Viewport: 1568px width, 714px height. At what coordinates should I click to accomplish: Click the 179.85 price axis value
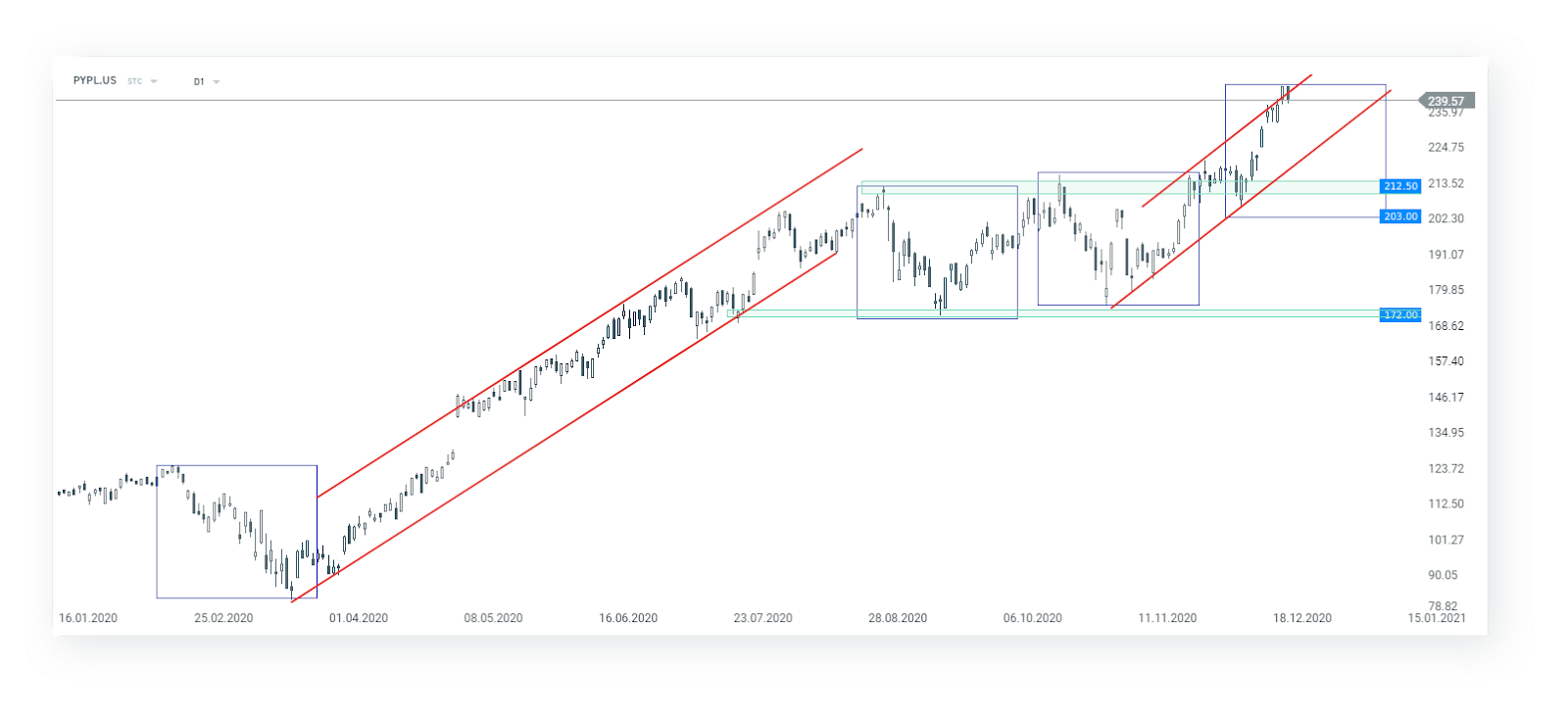1445,290
